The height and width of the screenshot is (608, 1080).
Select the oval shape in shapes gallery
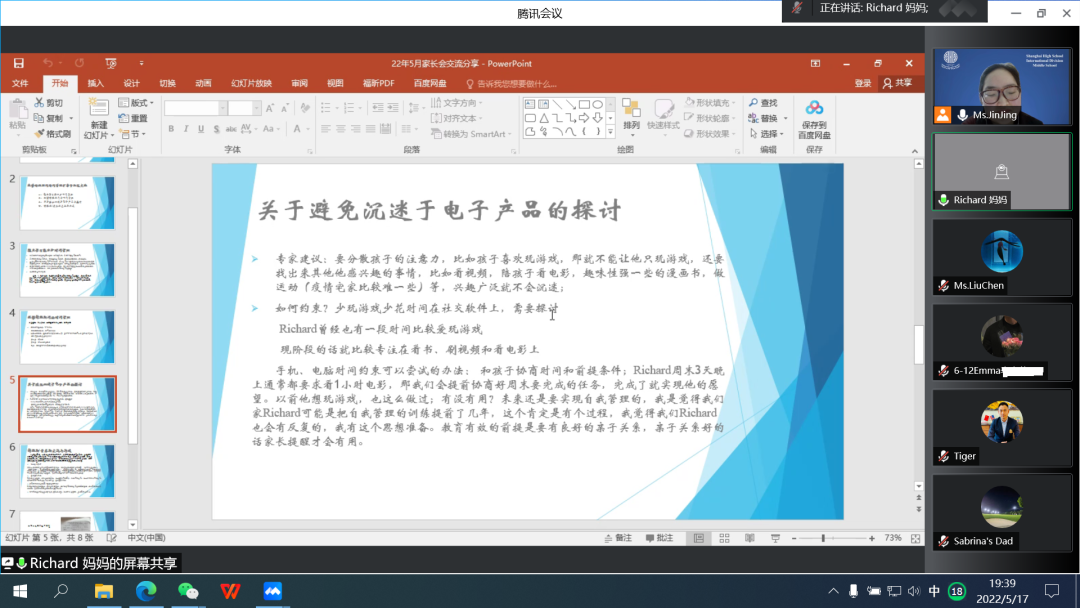coord(597,105)
